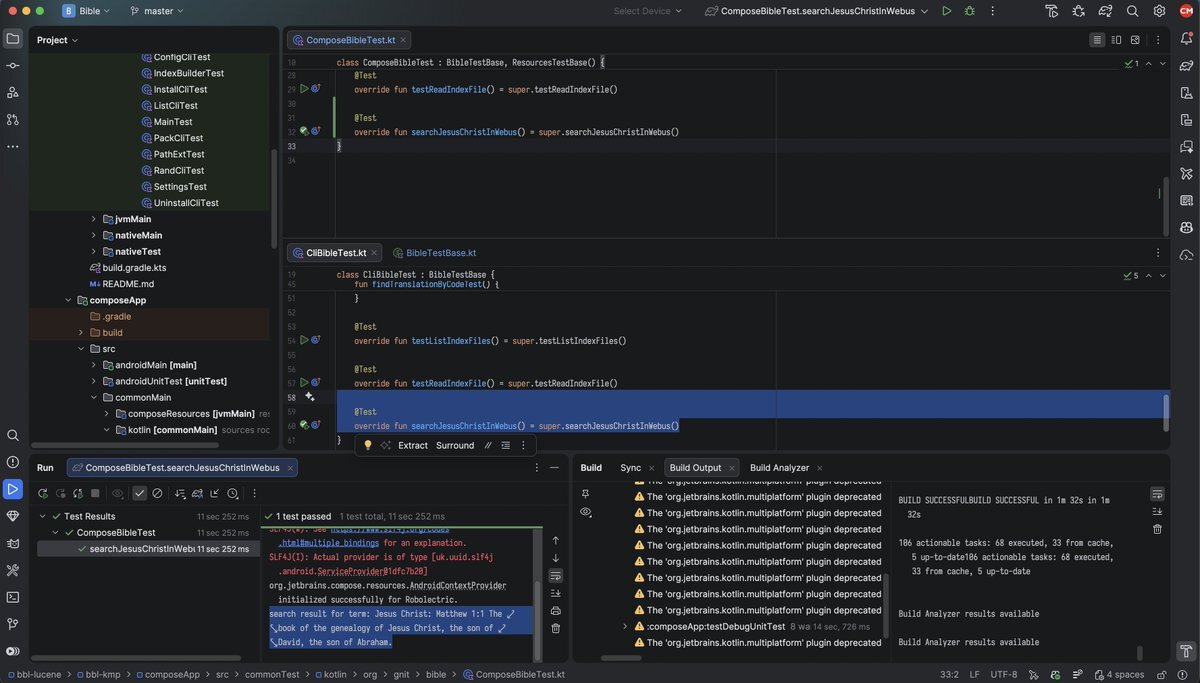Toggle Show Passed tests checkmark filter
This screenshot has height=683, width=1200.
[x=140, y=493]
